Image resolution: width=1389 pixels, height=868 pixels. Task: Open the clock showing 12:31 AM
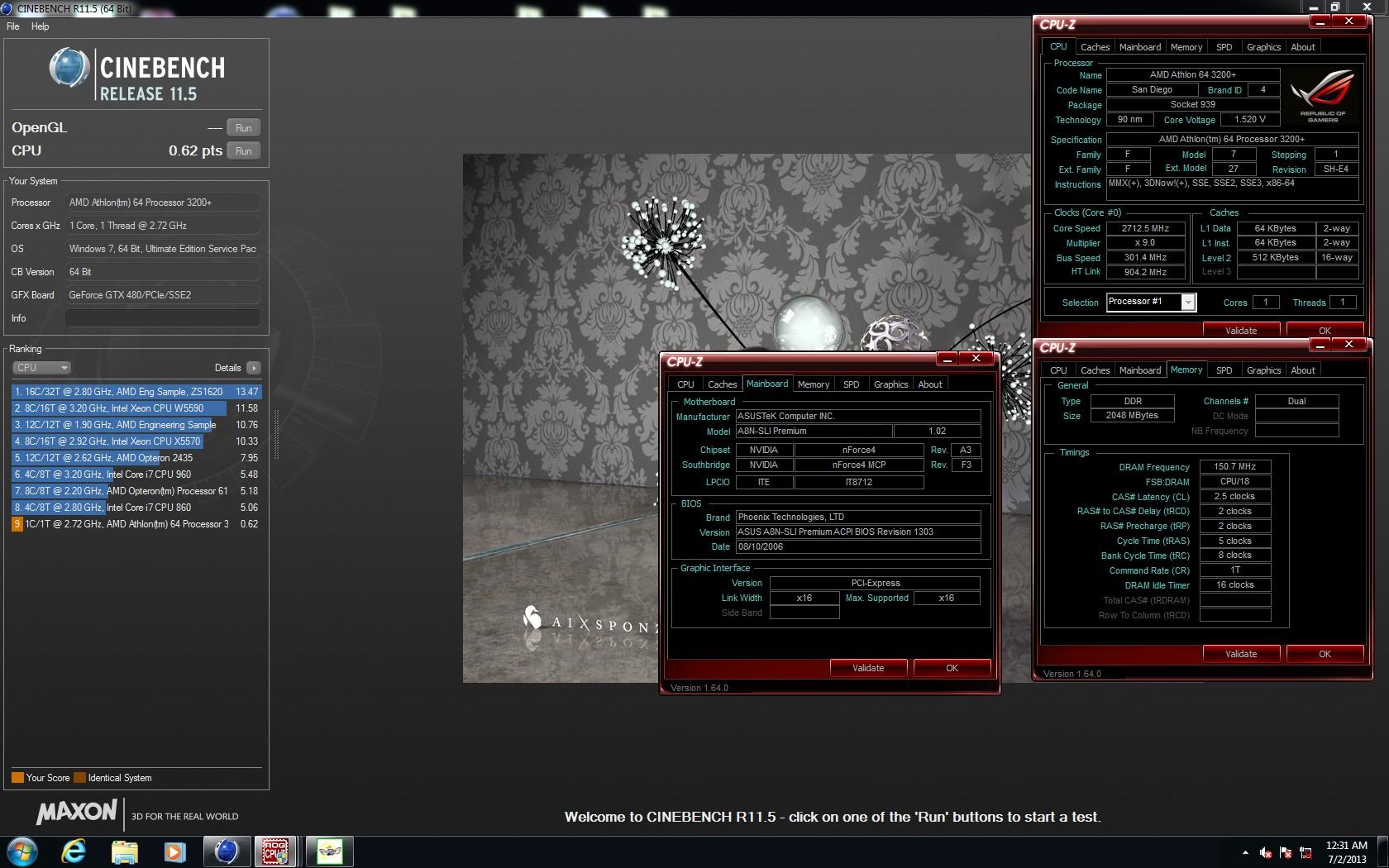tap(1346, 852)
